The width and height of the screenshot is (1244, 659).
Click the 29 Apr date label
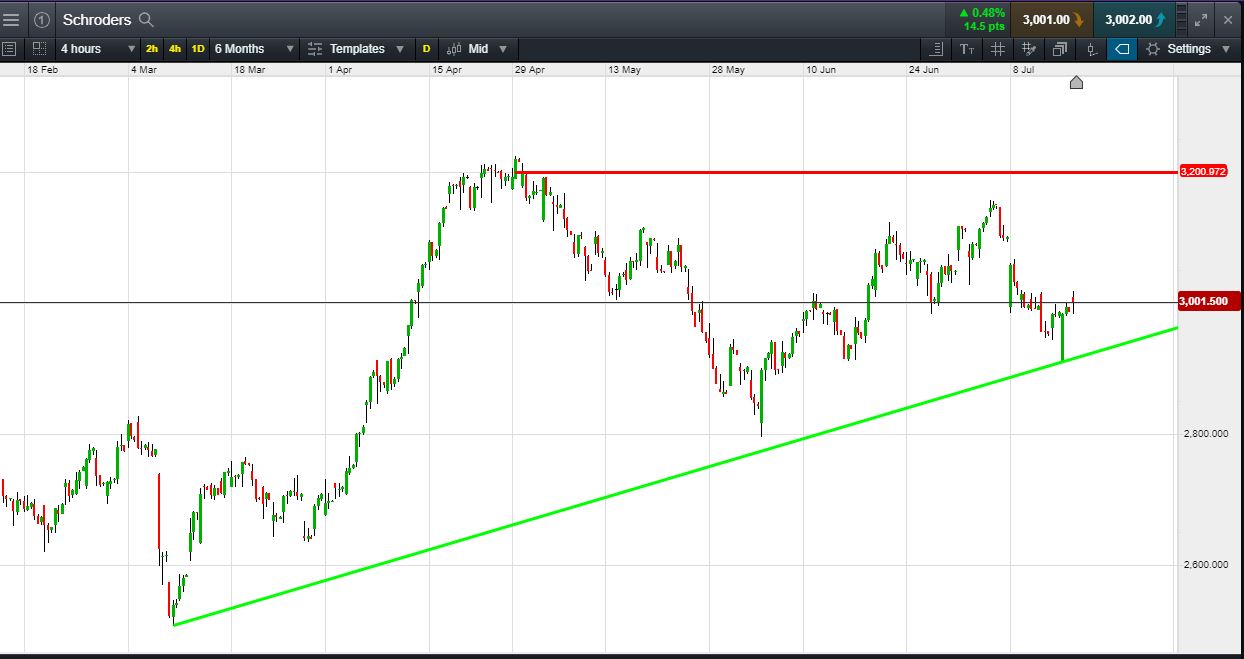point(529,70)
